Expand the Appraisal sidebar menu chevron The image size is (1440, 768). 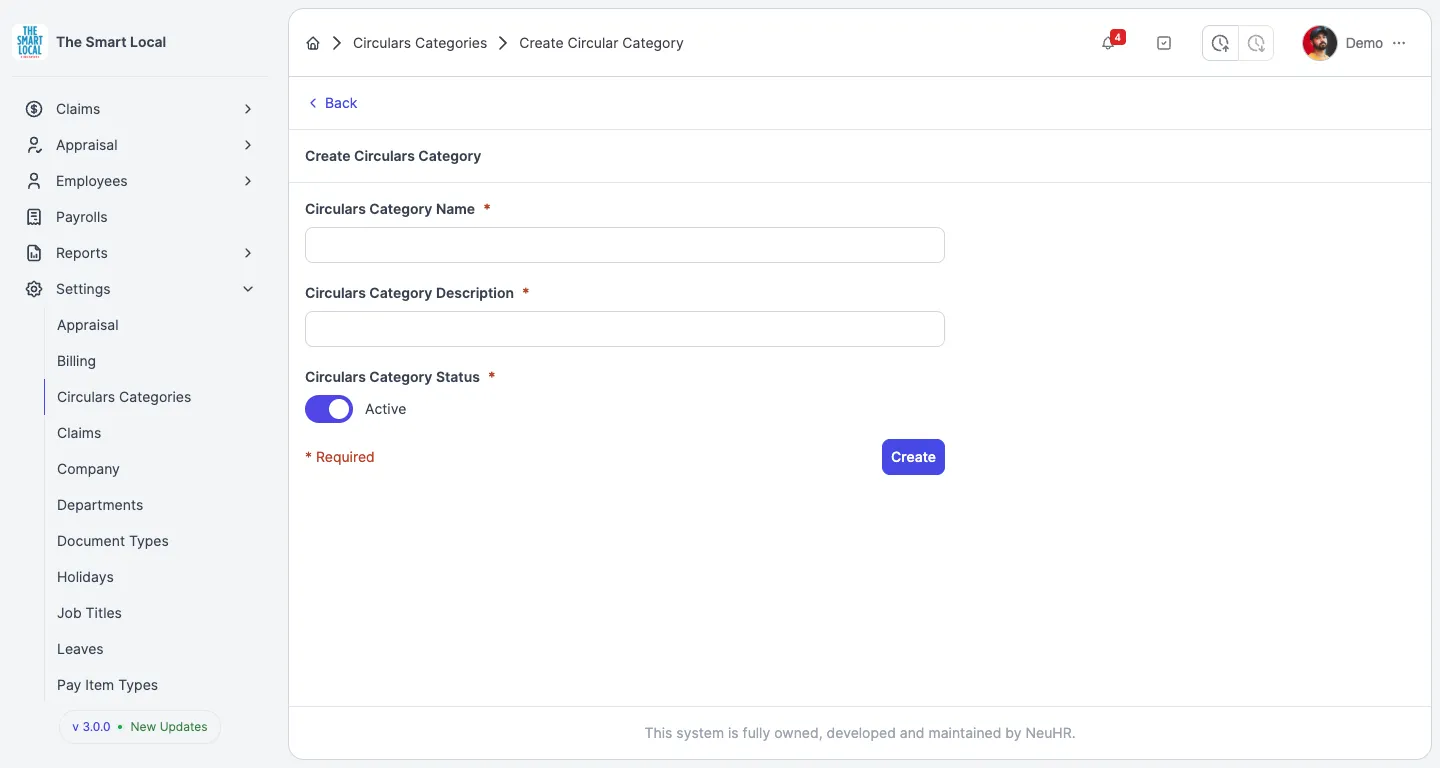tap(248, 145)
